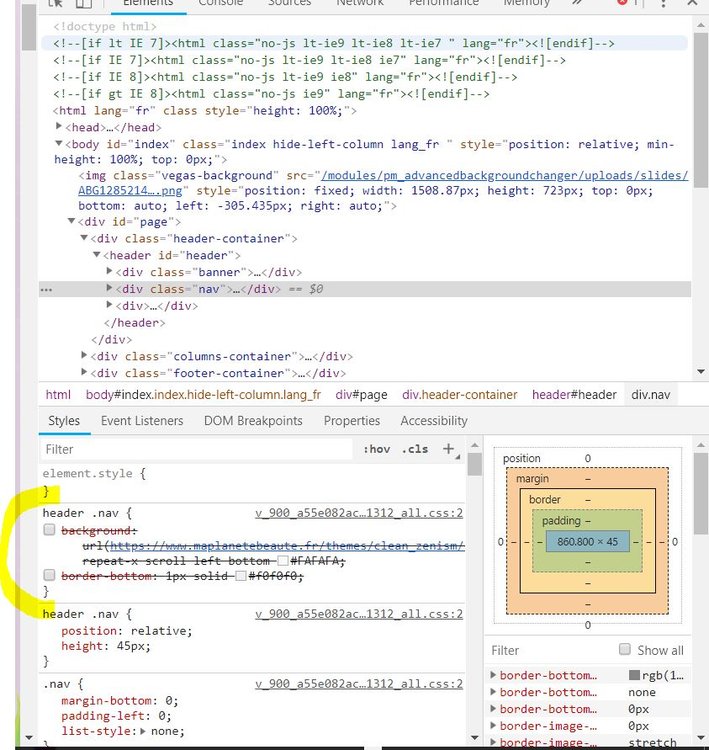Expand first border-bottom computed property
The height and width of the screenshot is (750, 709).
point(493,675)
